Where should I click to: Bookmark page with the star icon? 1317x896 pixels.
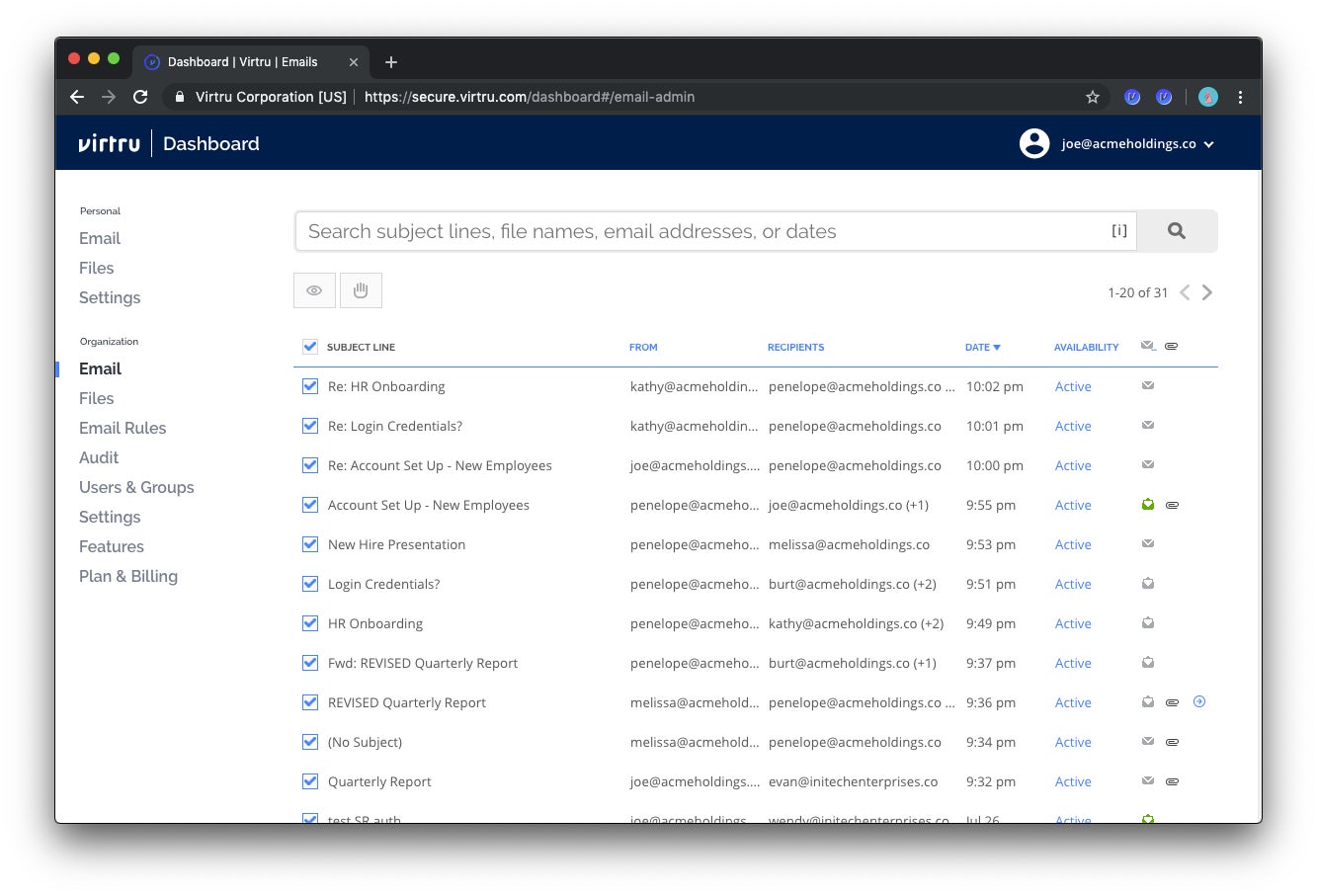(x=1093, y=97)
